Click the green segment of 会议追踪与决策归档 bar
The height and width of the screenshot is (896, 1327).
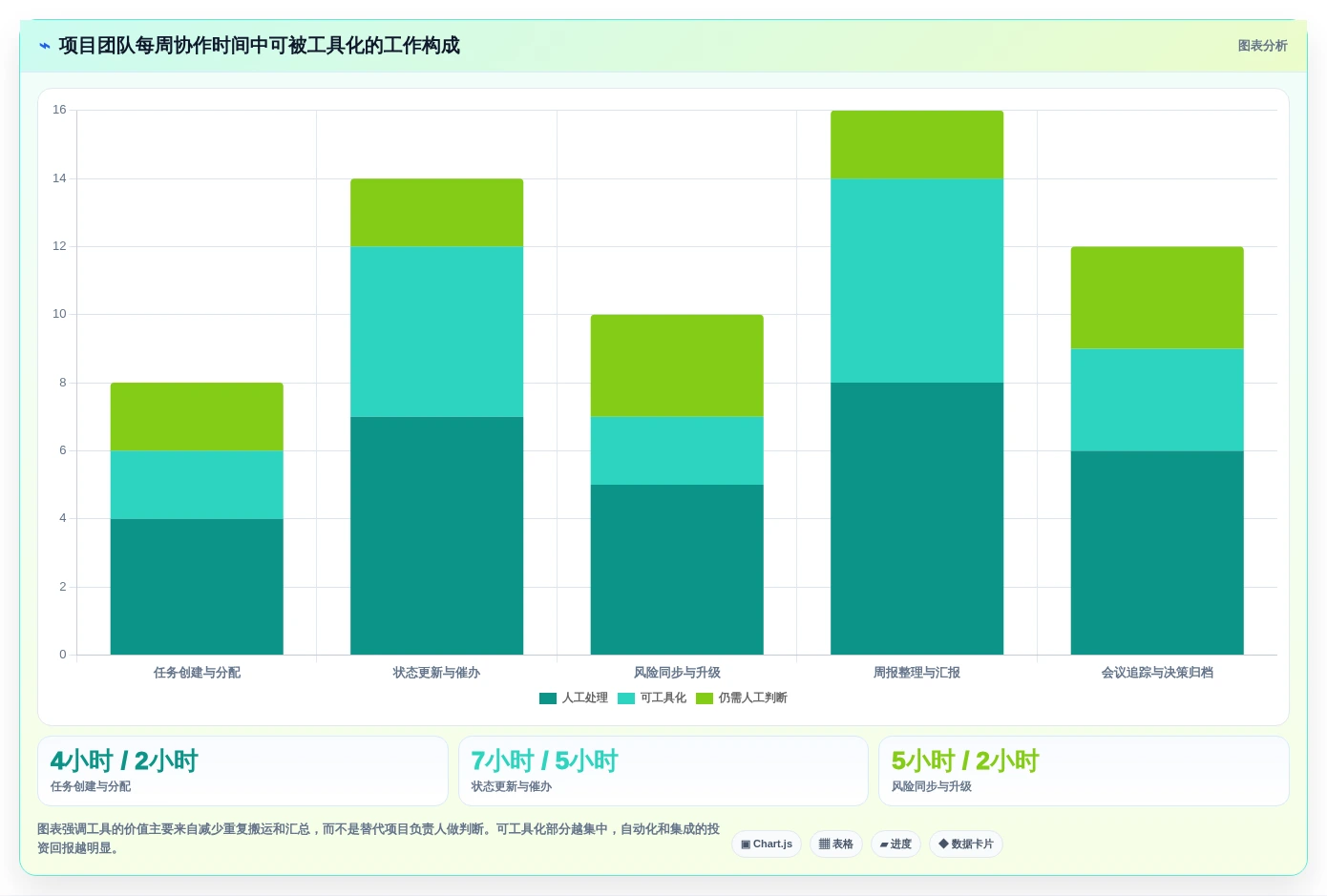pyautogui.click(x=1157, y=298)
